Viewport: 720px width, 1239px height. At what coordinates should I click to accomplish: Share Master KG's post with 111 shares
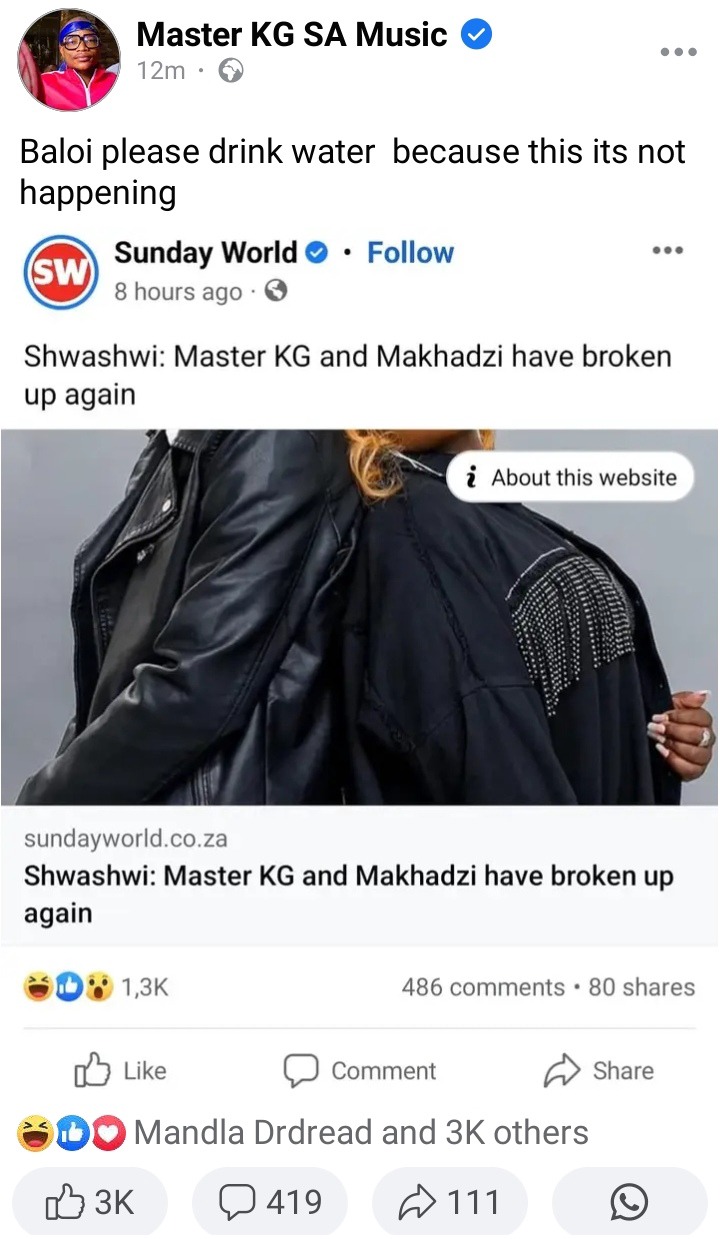(449, 1201)
